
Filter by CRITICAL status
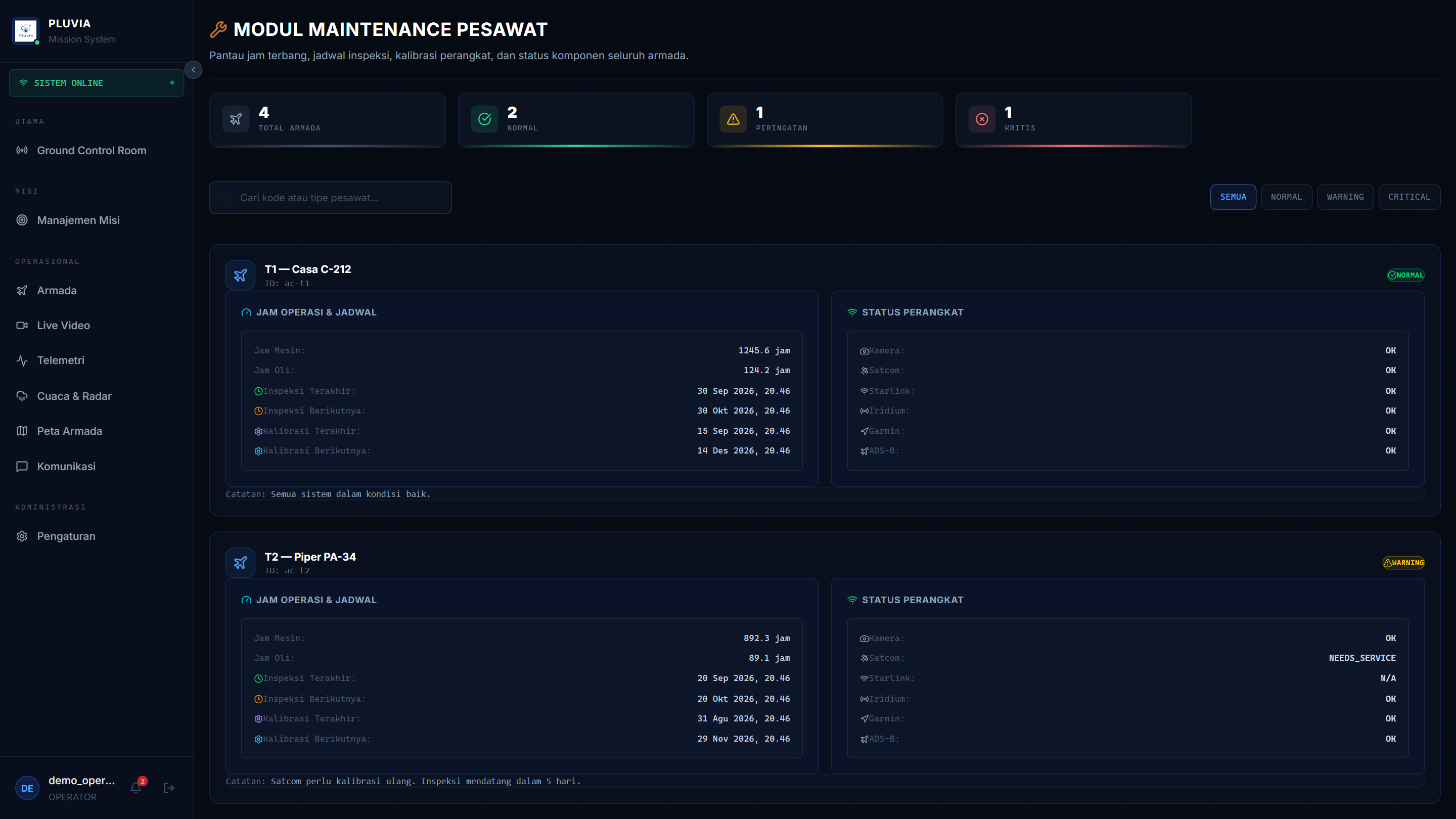pos(1409,197)
